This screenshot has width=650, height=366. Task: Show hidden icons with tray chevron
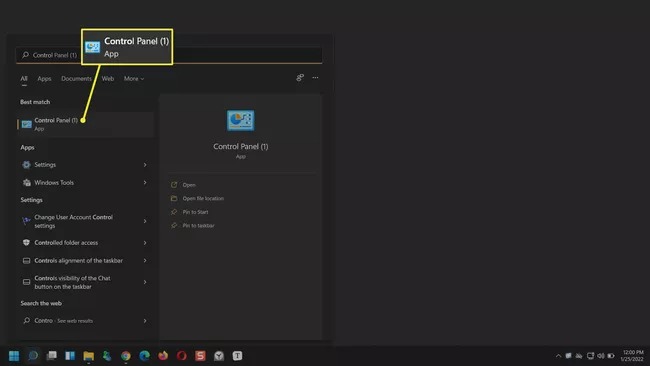coord(558,356)
